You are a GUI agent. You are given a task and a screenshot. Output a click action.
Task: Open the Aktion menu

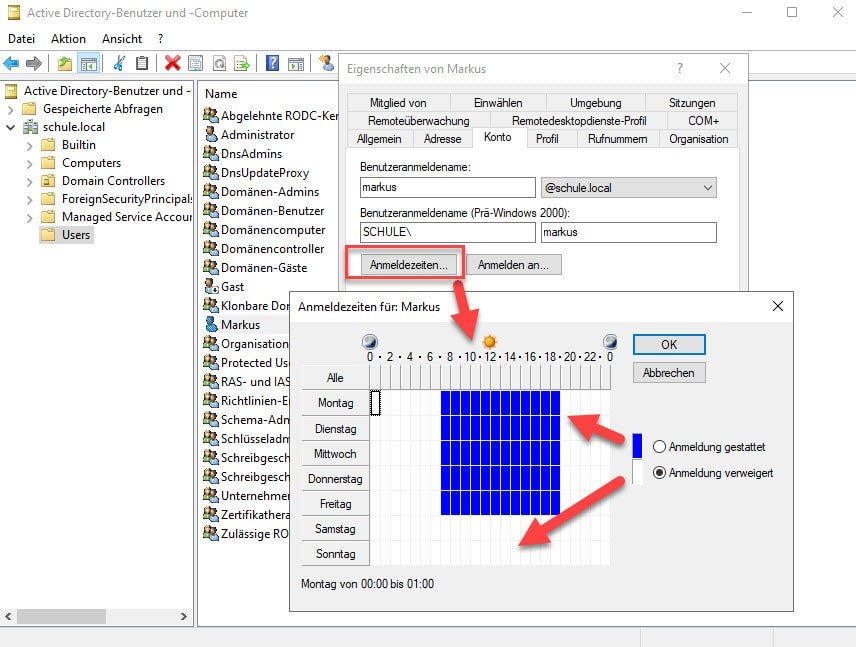point(67,38)
